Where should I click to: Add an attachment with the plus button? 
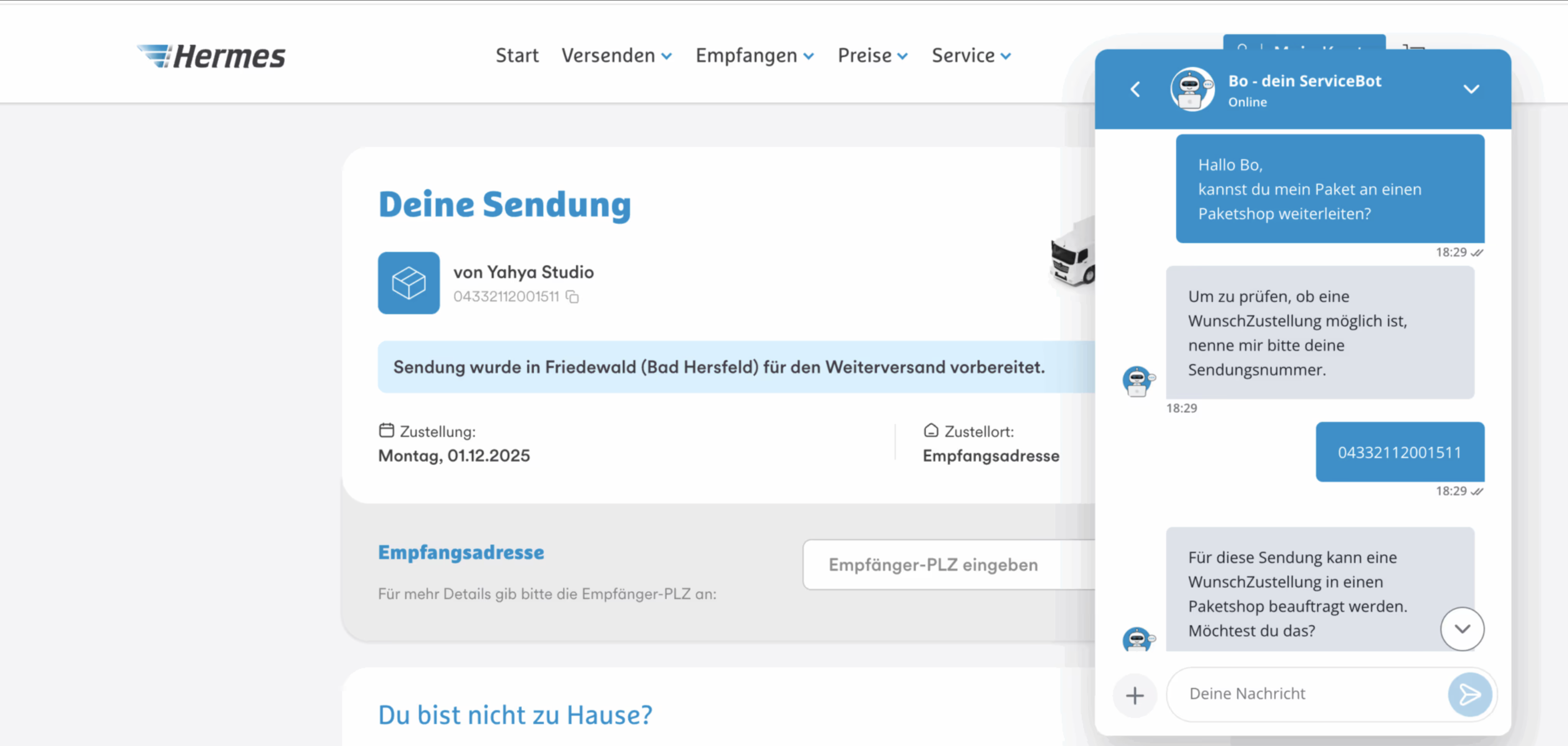tap(1135, 695)
